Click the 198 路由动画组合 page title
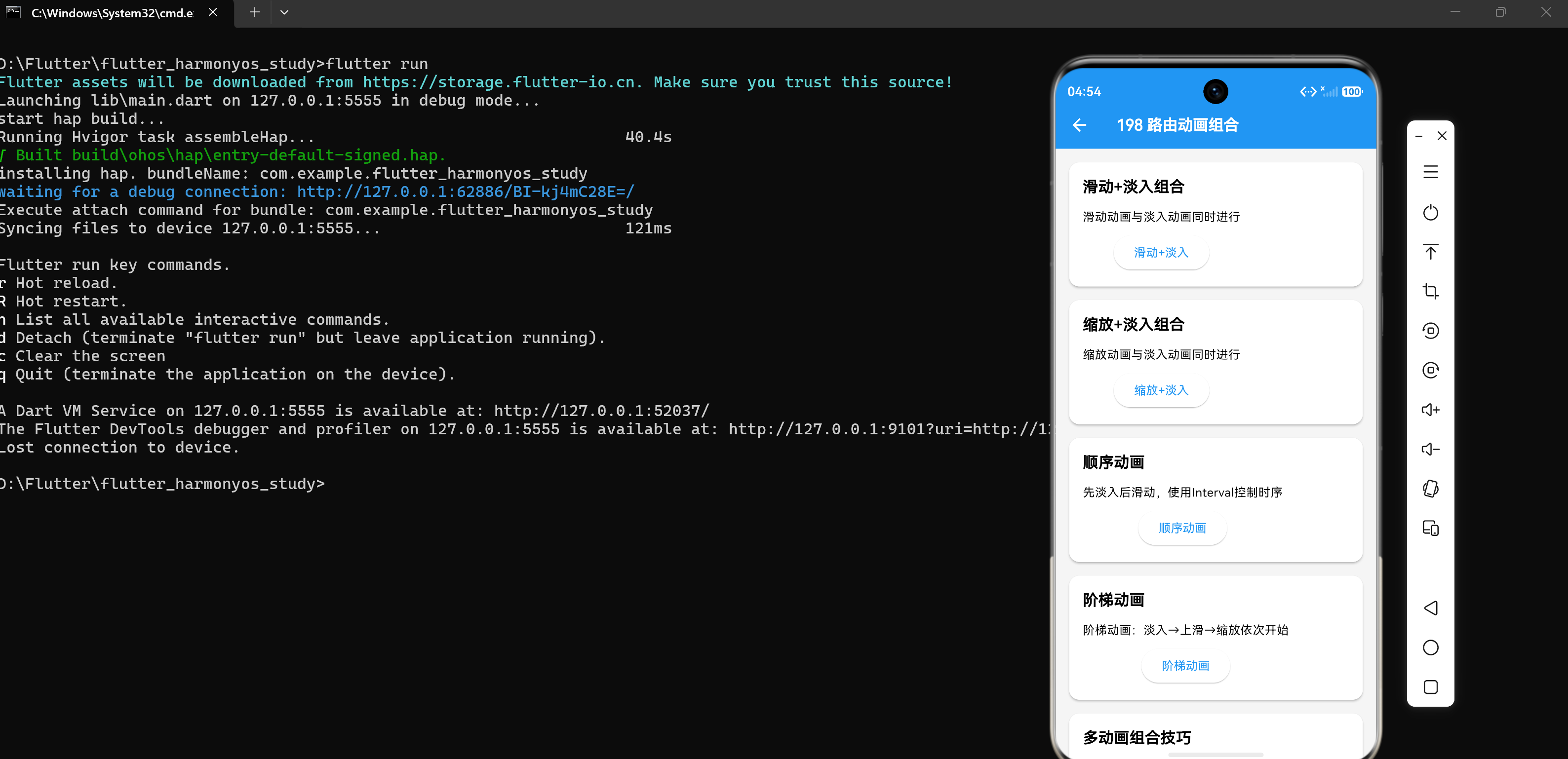 (1178, 125)
